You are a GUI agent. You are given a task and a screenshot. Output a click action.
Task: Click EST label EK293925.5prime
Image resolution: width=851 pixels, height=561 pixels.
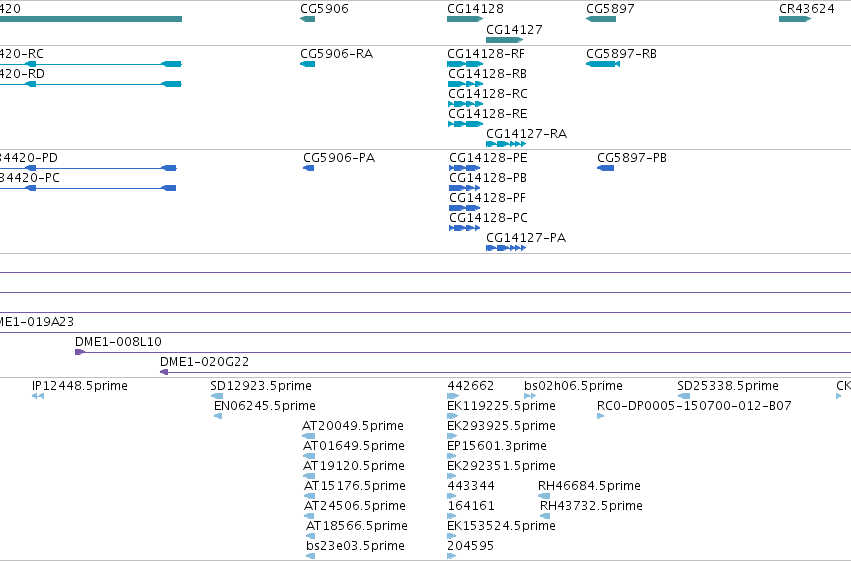pos(501,426)
